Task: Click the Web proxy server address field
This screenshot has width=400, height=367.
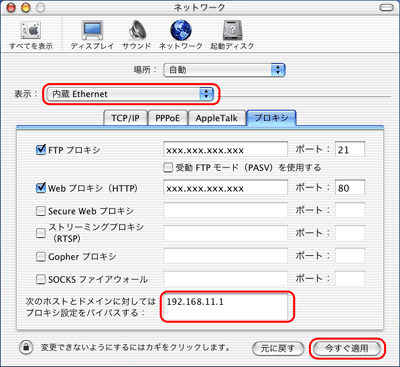Action: (225, 188)
